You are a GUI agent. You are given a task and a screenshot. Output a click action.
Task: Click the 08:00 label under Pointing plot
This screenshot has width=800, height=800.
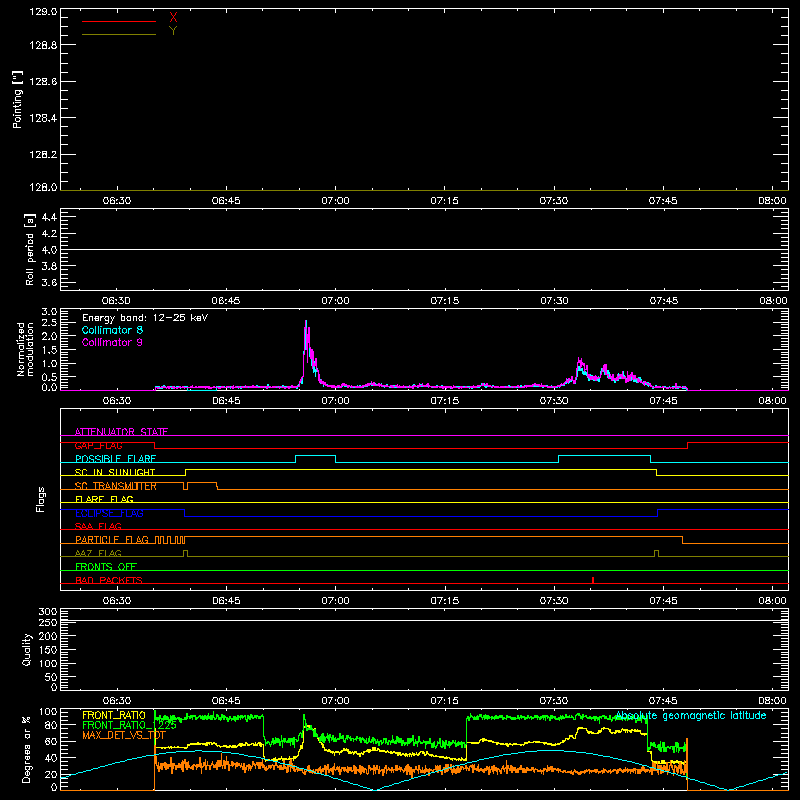pyautogui.click(x=772, y=201)
